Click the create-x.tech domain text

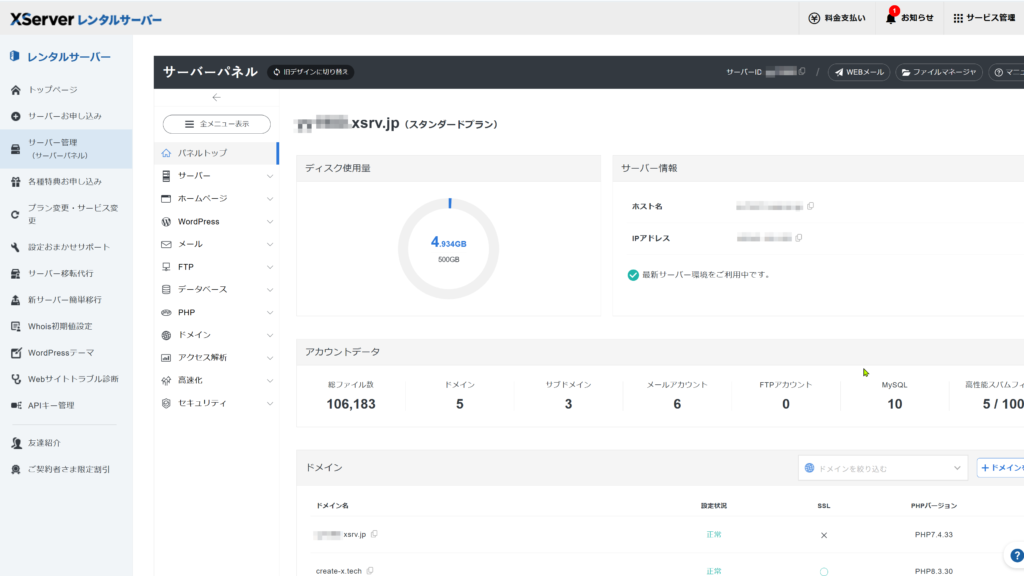click(339, 571)
